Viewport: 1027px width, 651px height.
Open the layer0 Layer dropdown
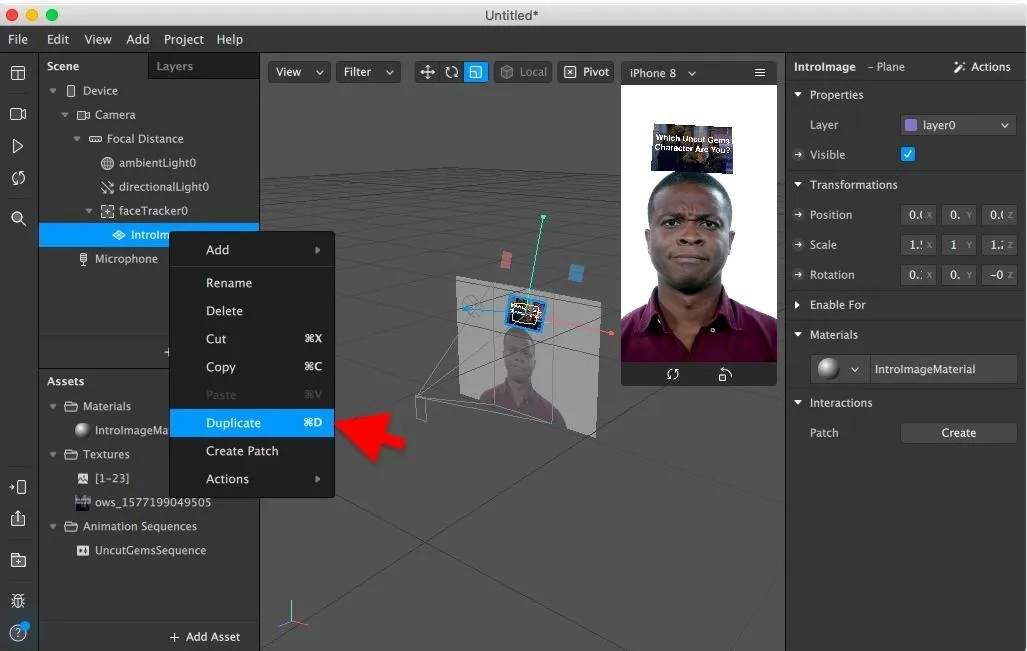(x=958, y=125)
